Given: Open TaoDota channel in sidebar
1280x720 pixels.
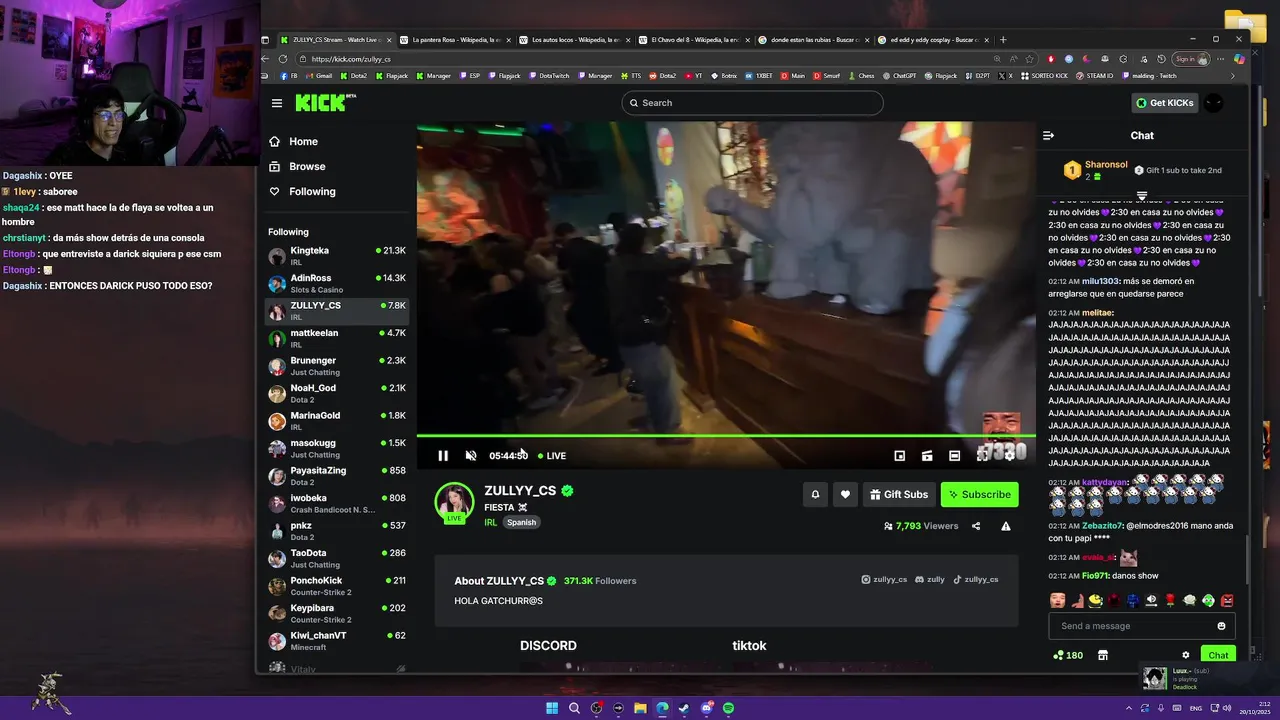Looking at the screenshot, I should coord(337,559).
